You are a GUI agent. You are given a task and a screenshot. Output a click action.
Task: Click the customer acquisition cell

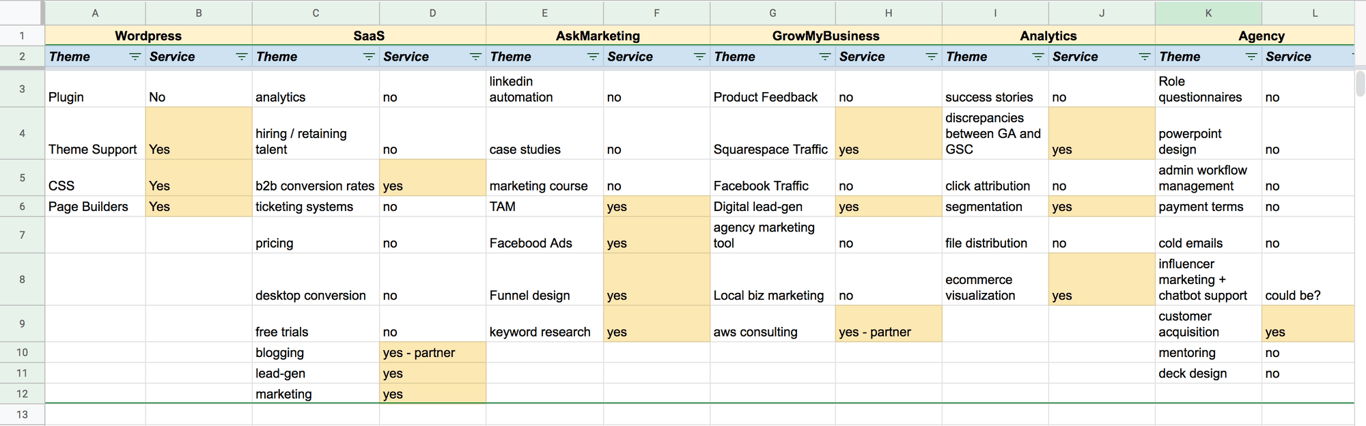pos(1208,324)
